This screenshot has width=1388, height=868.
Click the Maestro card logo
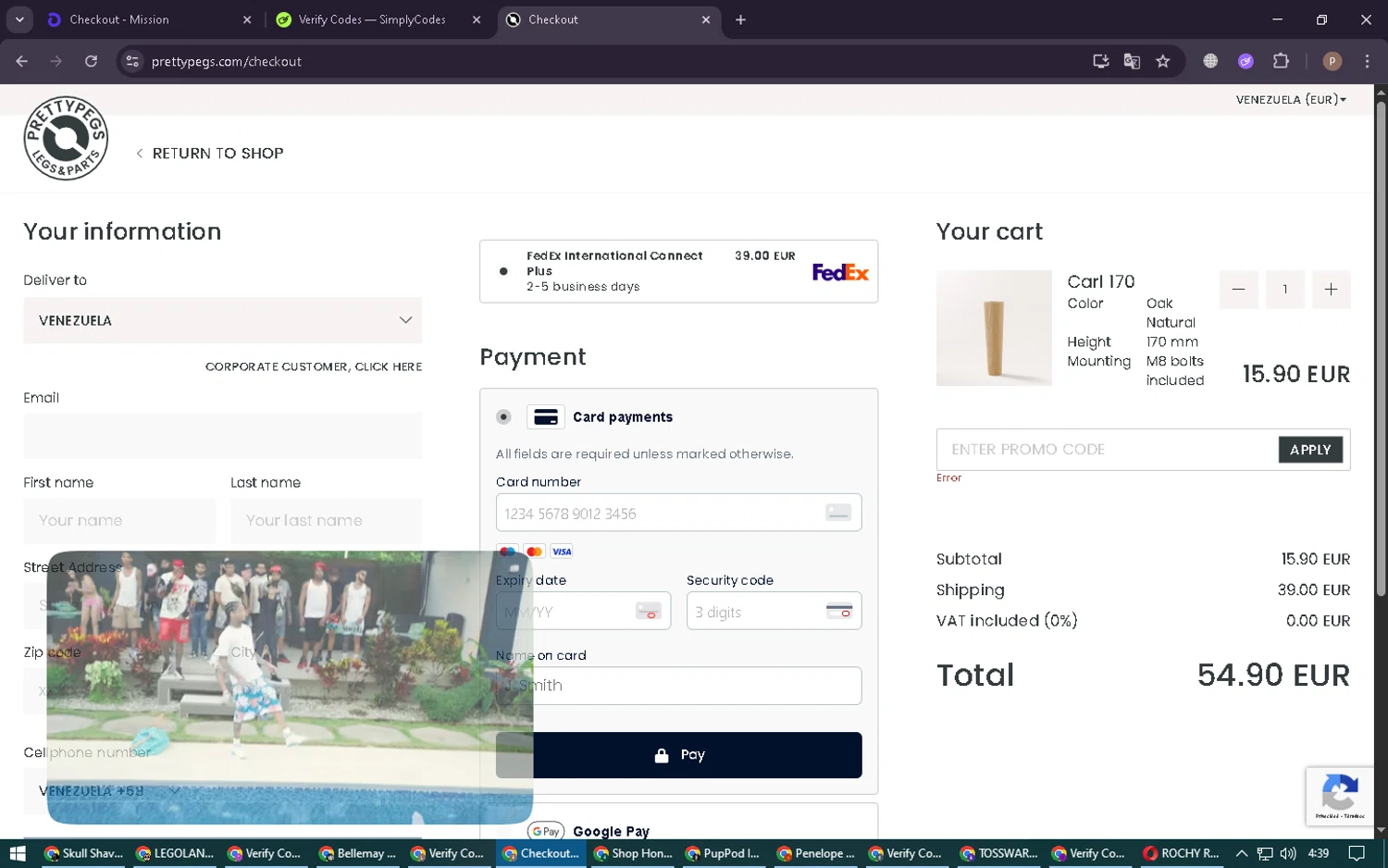pyautogui.click(x=507, y=552)
